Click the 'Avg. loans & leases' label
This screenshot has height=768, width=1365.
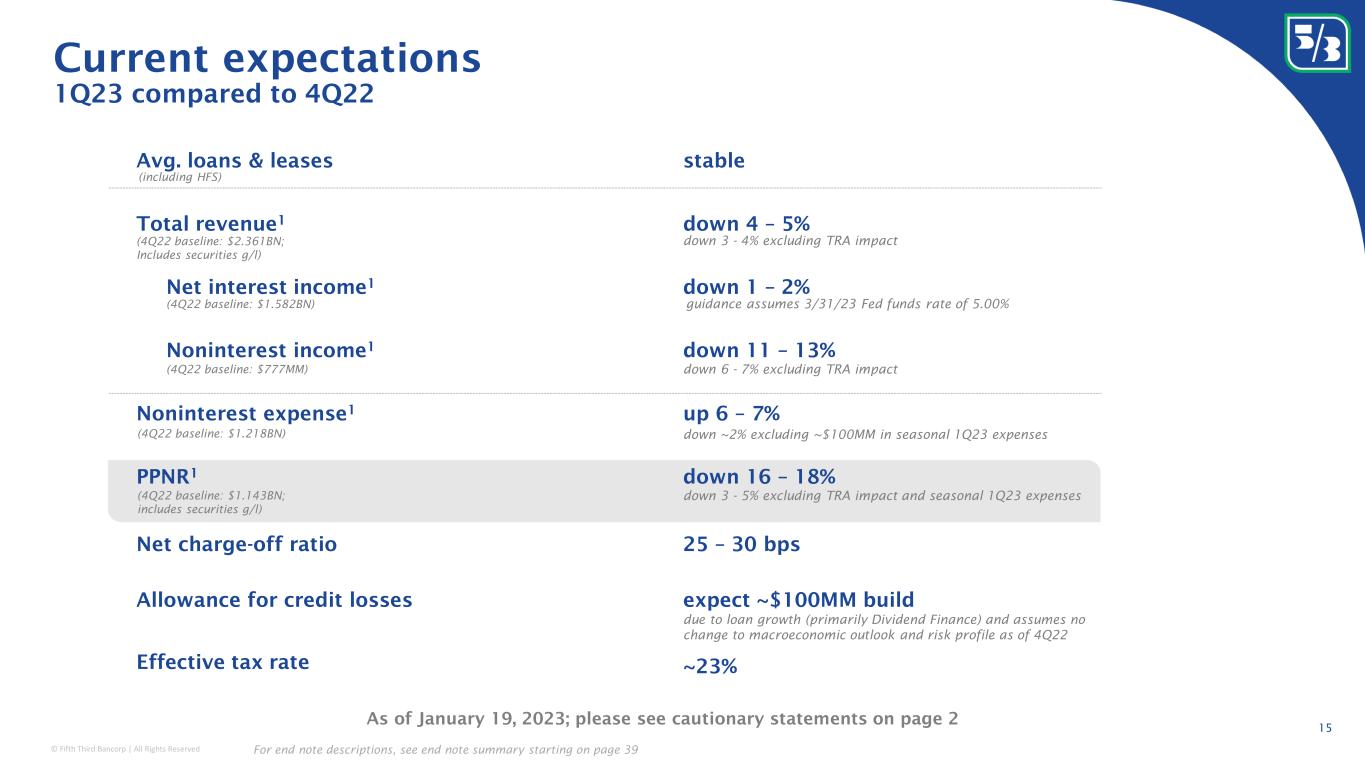[234, 160]
